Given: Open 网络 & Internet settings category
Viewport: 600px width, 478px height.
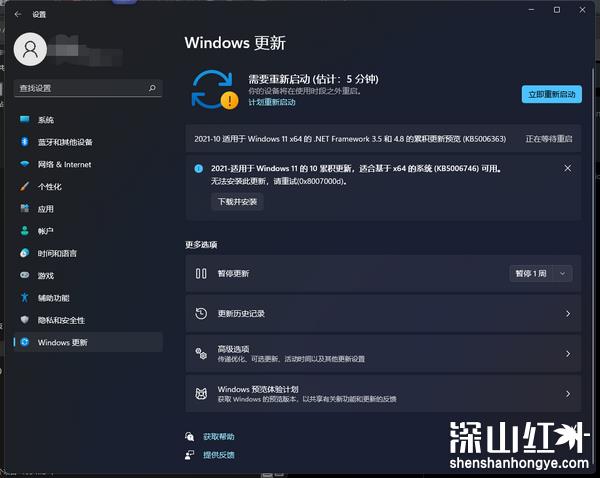Looking at the screenshot, I should [88, 165].
